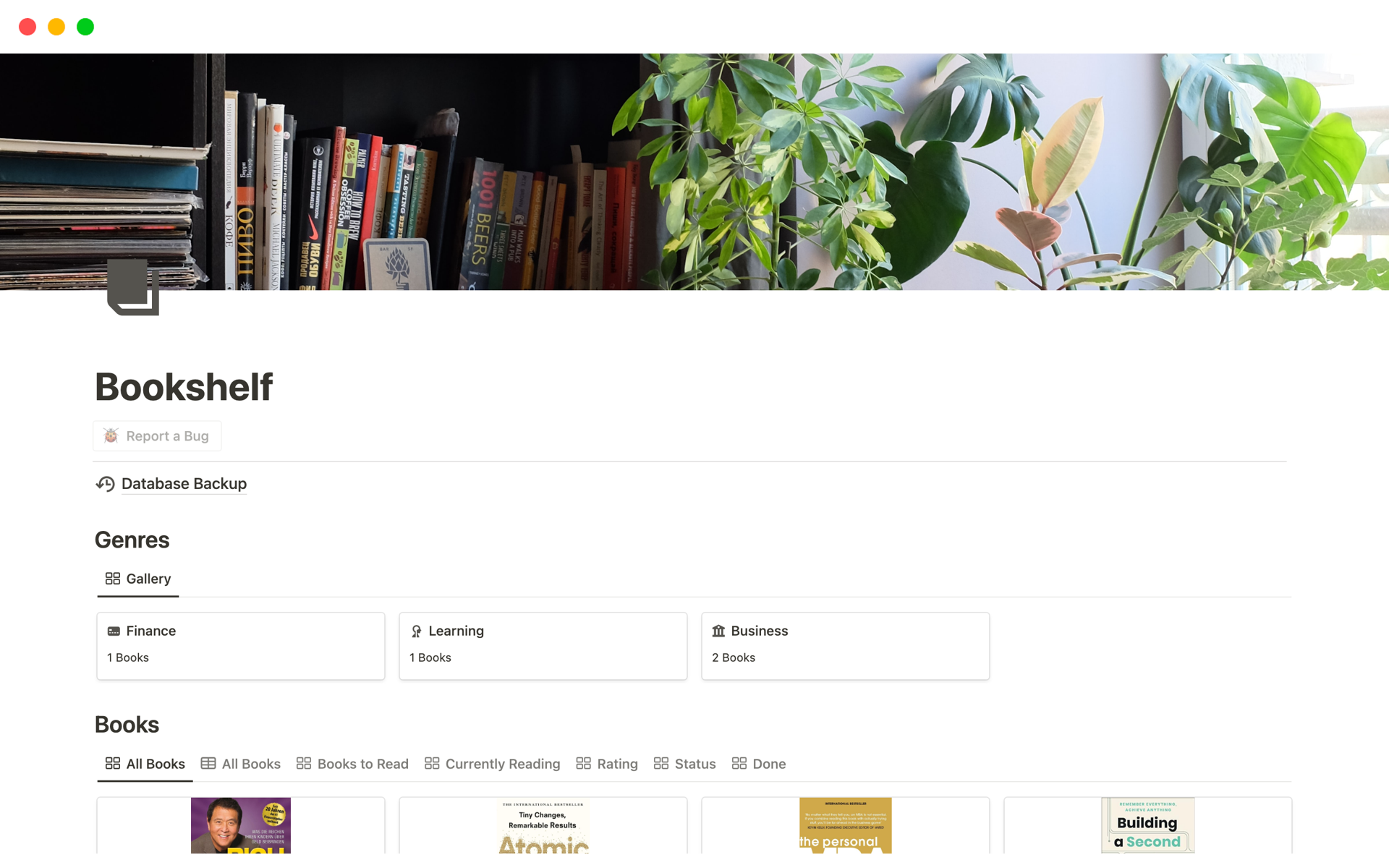Click the bookshelf and plants cover image
Screen dimensions: 1389x868
[x=694, y=172]
